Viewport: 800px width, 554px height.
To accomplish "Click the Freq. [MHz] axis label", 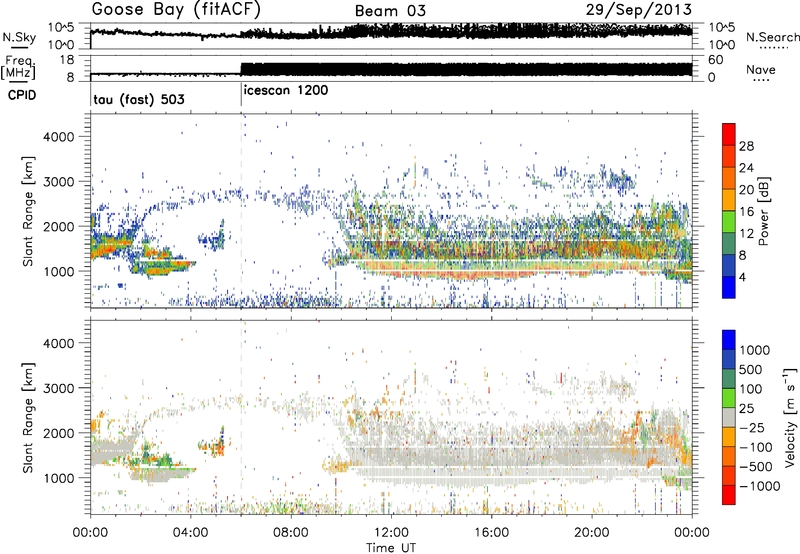I will point(18,68).
